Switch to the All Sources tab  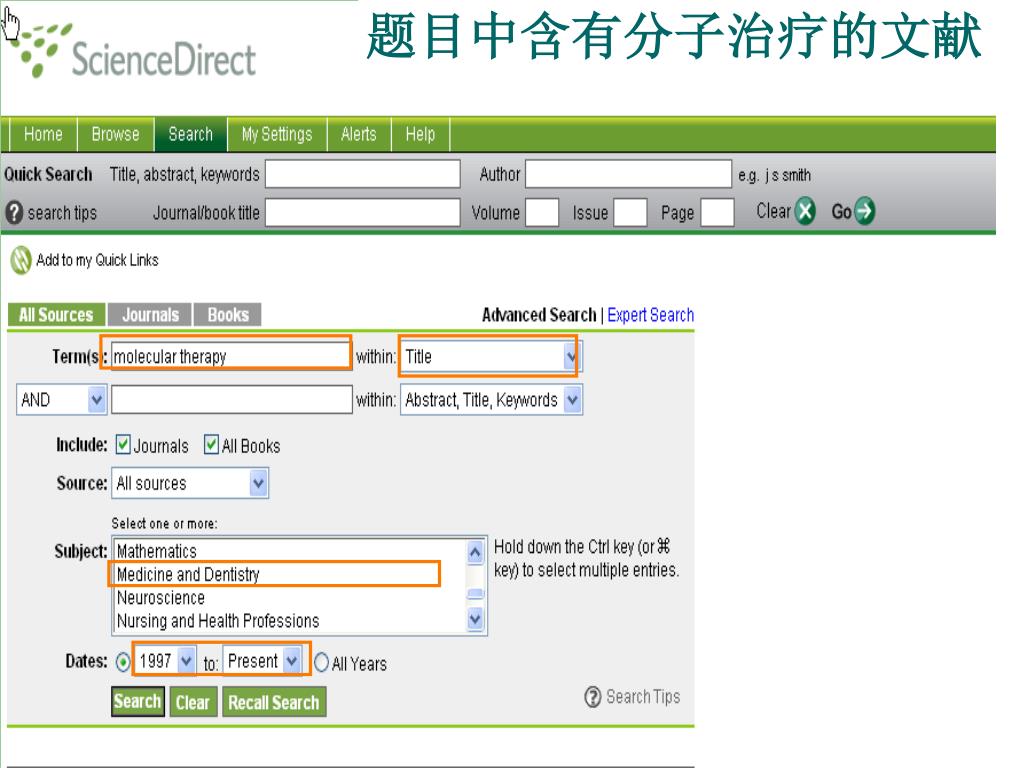tap(56, 315)
